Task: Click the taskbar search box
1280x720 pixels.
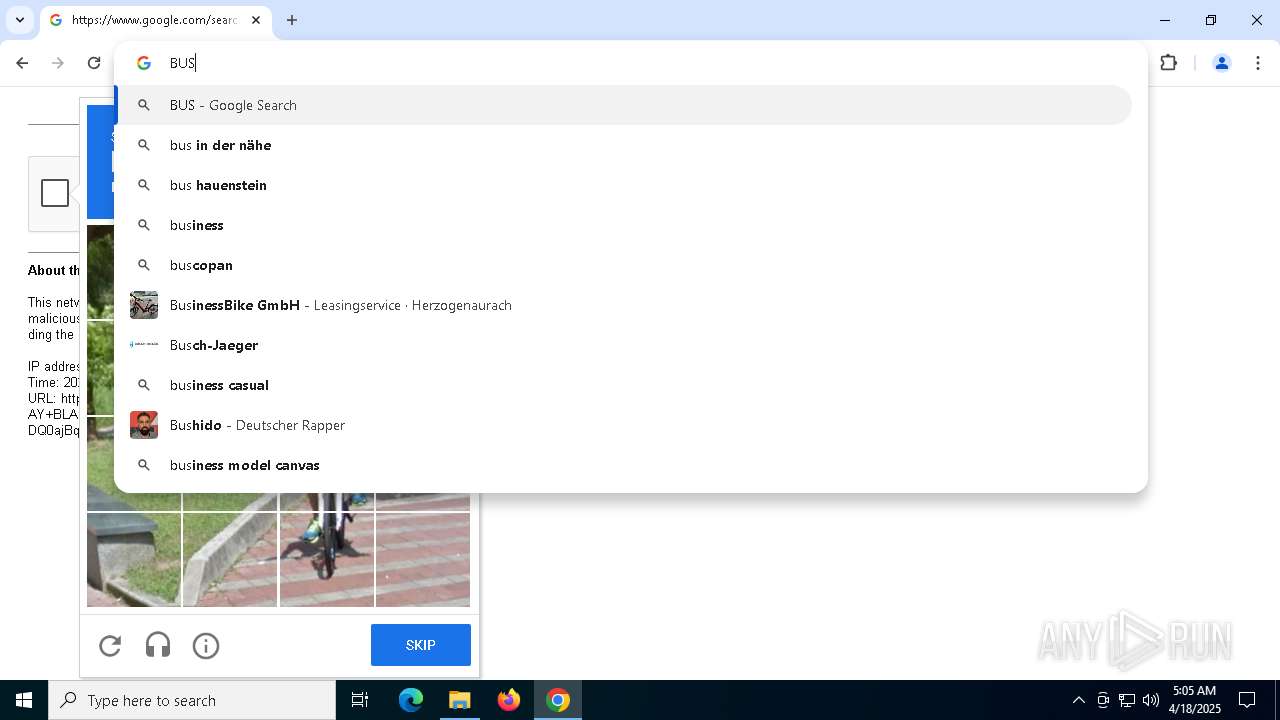Action: [x=192, y=700]
